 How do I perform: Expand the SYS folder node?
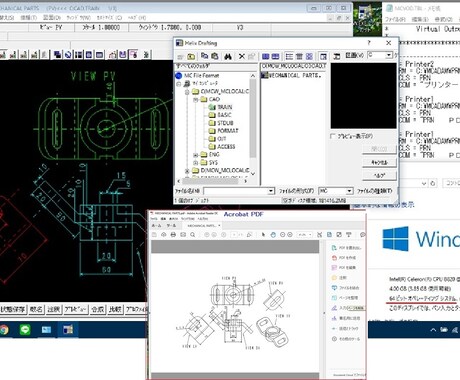pyautogui.click(x=196, y=163)
